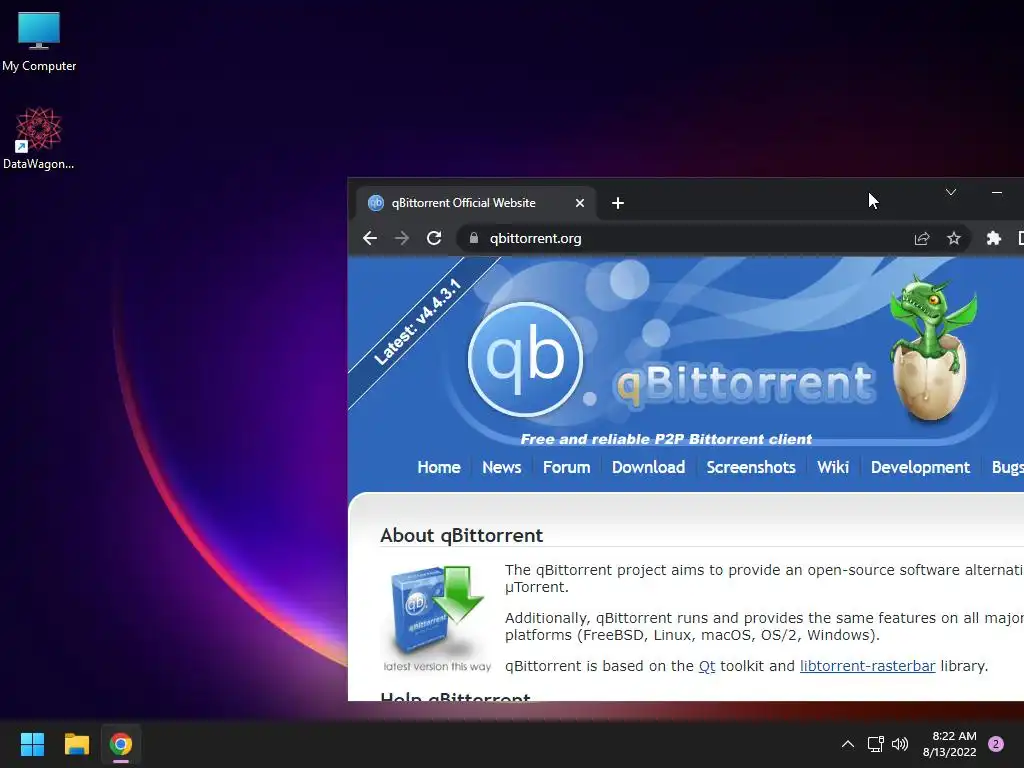Open a new browser tab
Screen dimensions: 1024x768
pyautogui.click(x=618, y=203)
